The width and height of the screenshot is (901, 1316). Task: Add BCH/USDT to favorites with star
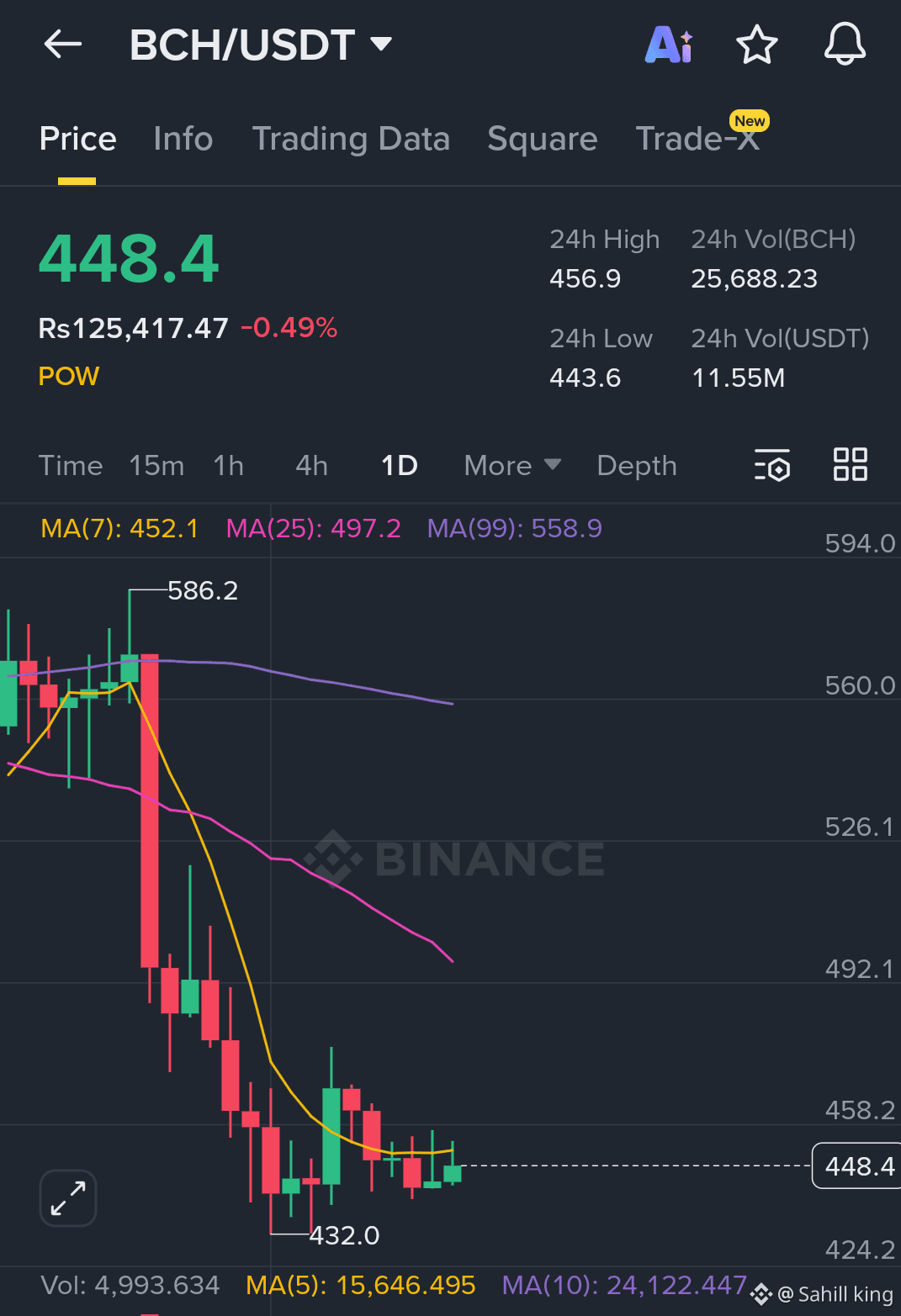point(757,45)
